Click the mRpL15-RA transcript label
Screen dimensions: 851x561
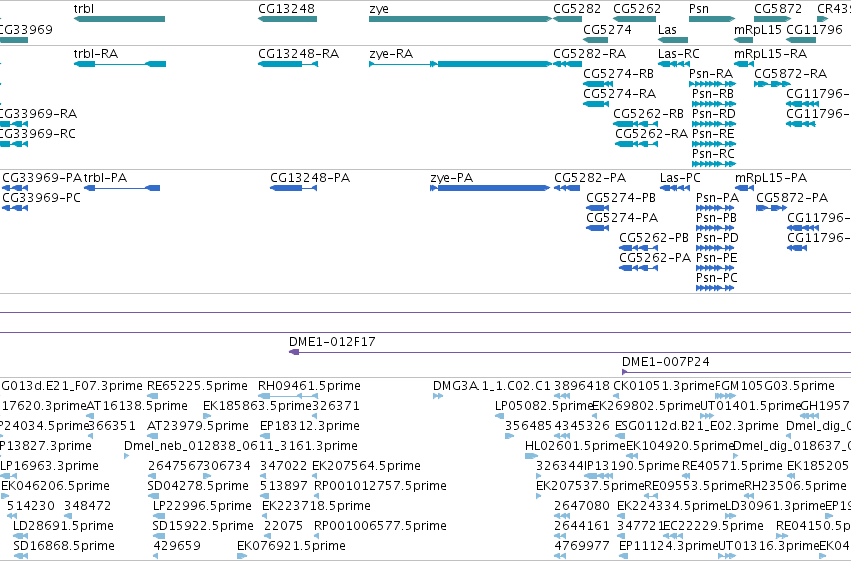coord(770,54)
